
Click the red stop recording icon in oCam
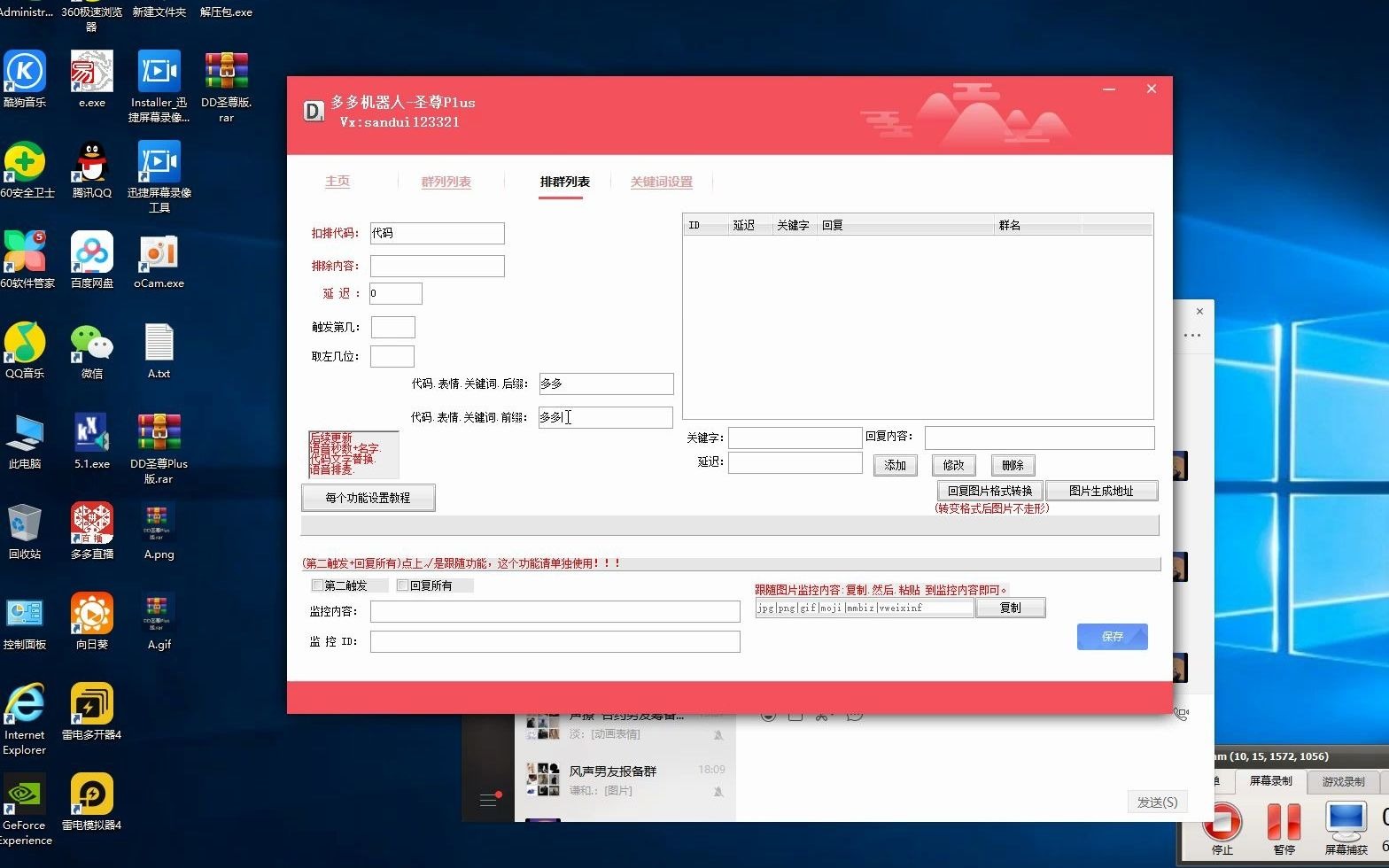click(x=1222, y=821)
